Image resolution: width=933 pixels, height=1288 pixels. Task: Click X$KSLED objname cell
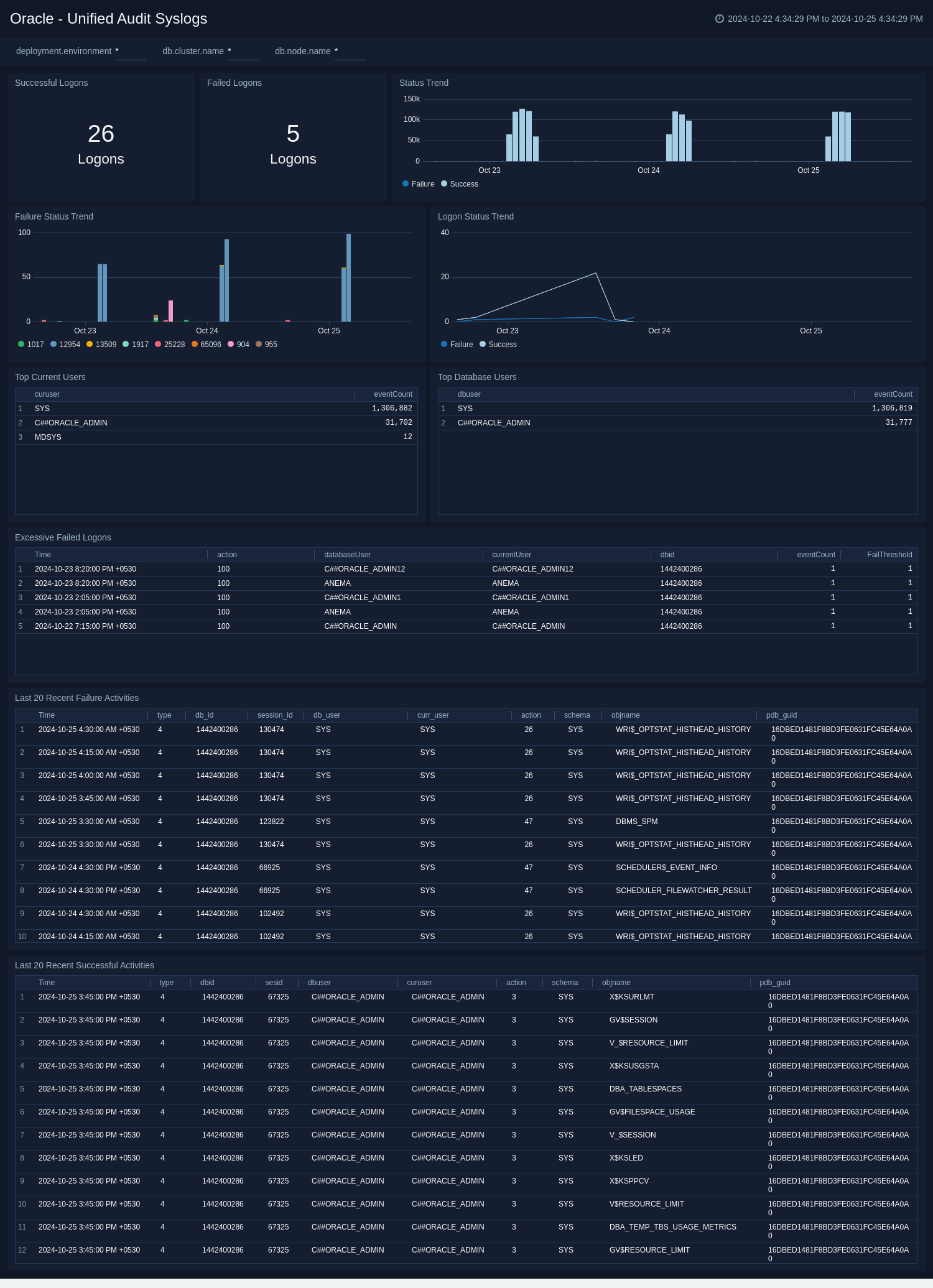[x=626, y=1158]
